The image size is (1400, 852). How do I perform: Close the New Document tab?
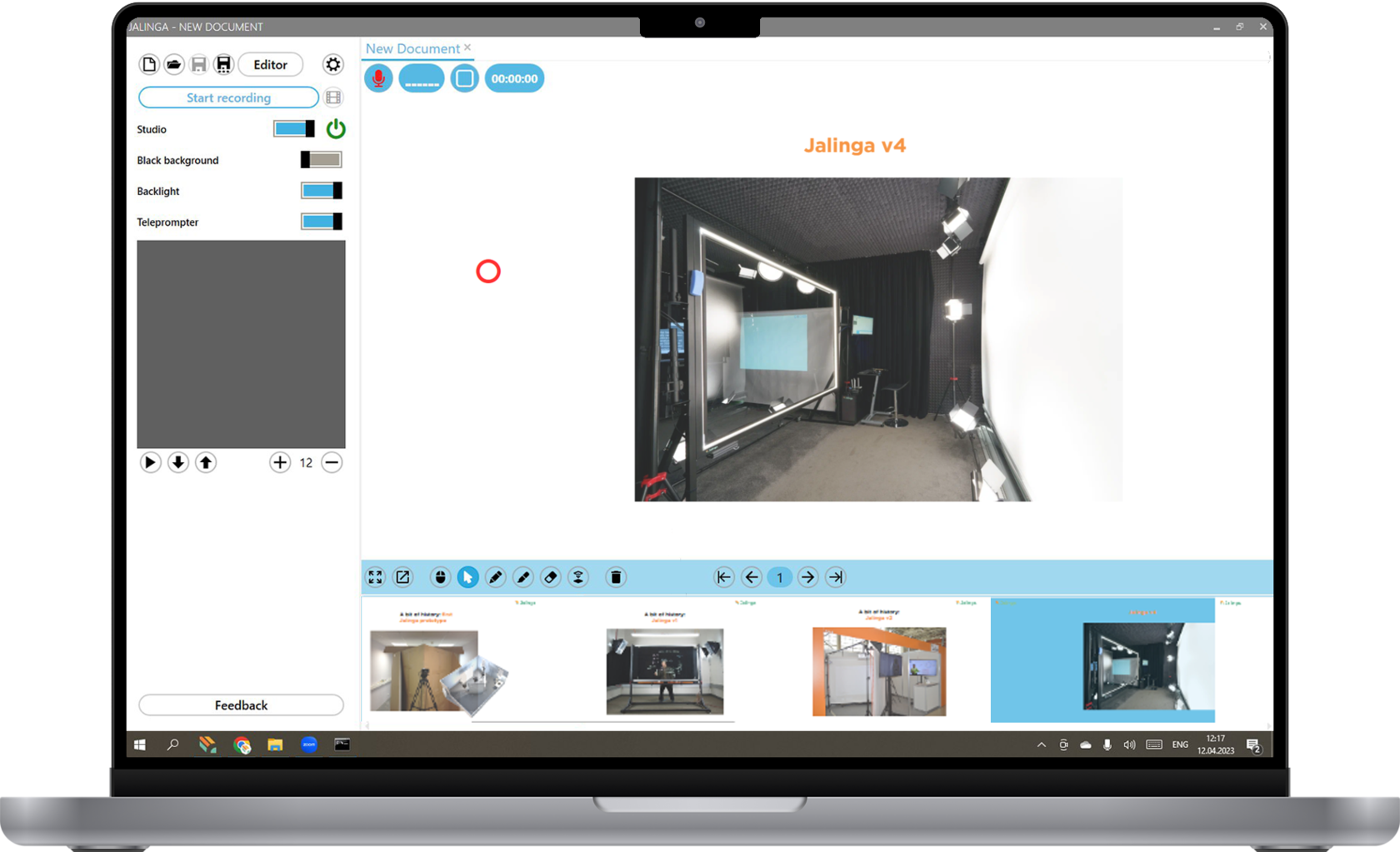(x=467, y=47)
